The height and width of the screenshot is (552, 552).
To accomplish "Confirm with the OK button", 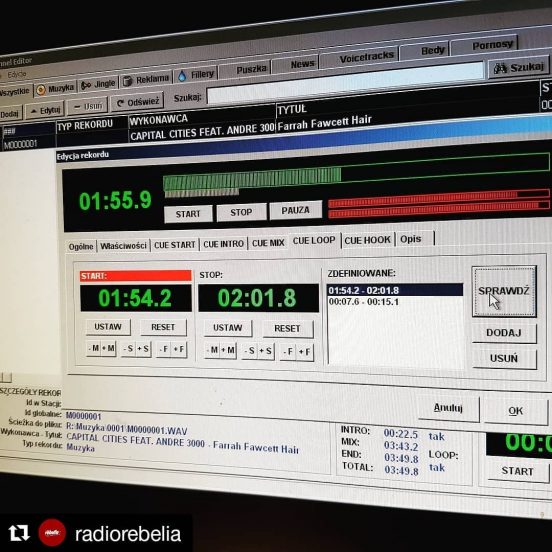I will coord(516,411).
